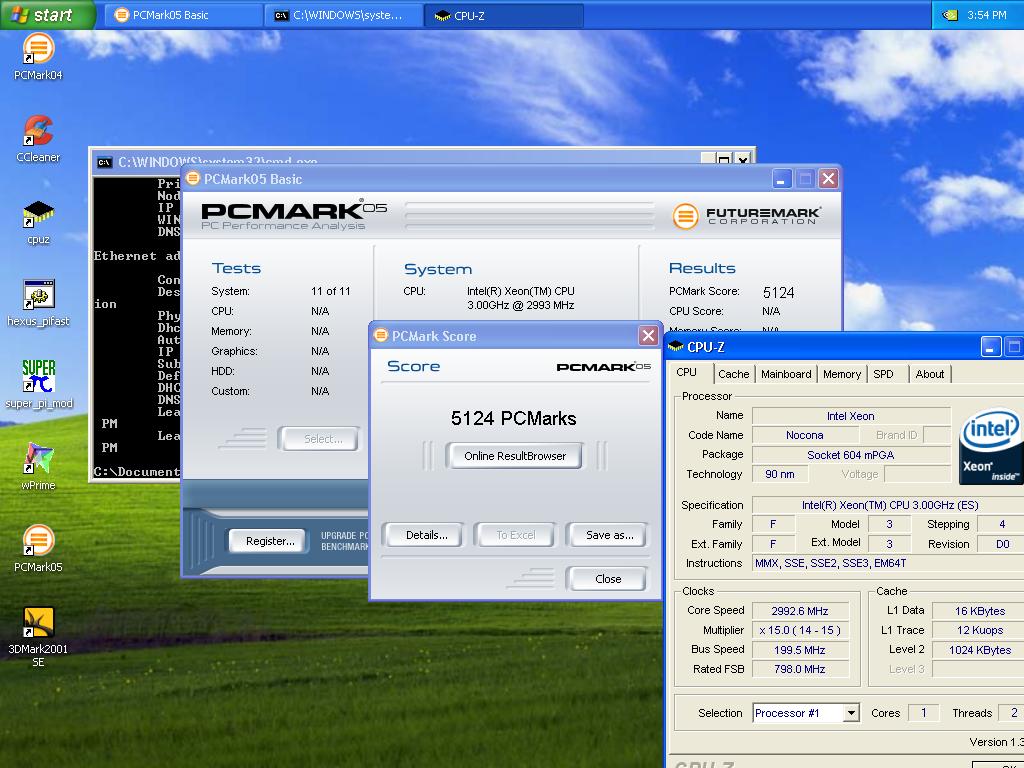Click the Bus Speed 199.5 MHz value

point(800,650)
